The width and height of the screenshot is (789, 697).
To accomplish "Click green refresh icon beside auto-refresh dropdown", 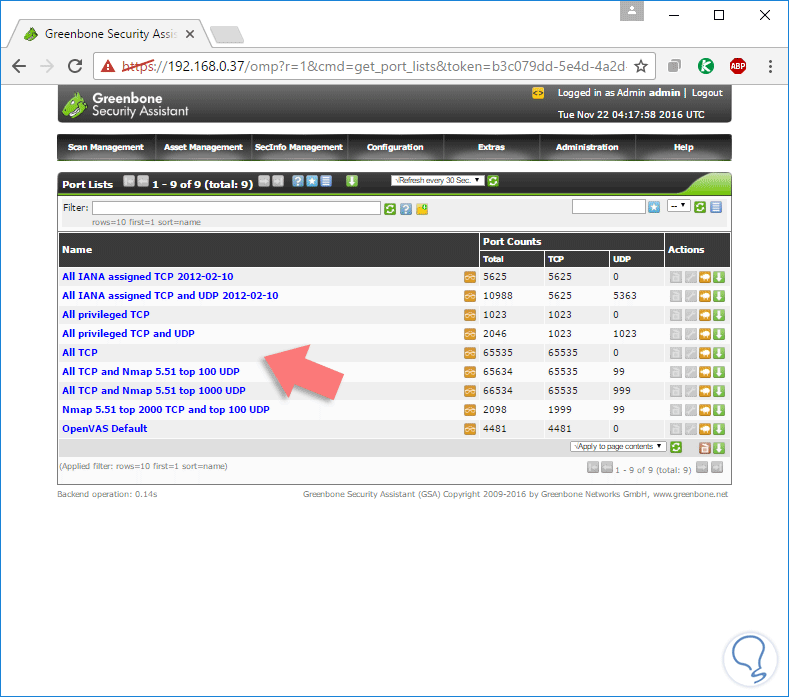I will coord(493,181).
